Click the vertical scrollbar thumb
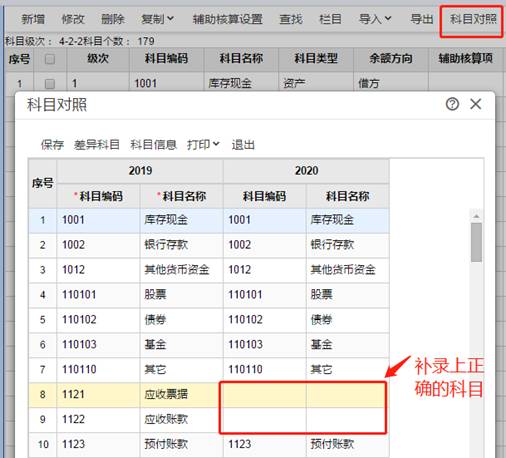The width and height of the screenshot is (506, 458). [x=476, y=242]
